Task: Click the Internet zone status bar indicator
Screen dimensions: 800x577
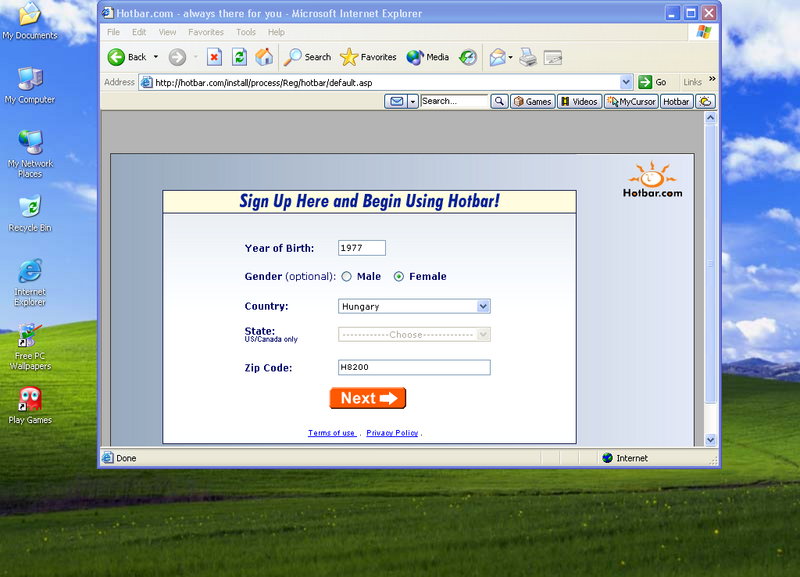Action: 626,458
